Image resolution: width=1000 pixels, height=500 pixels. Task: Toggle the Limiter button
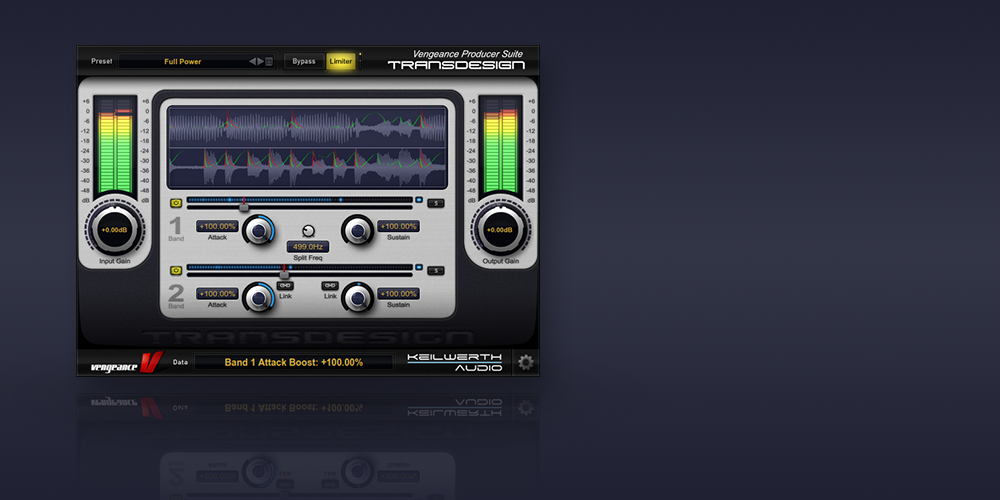tap(341, 61)
